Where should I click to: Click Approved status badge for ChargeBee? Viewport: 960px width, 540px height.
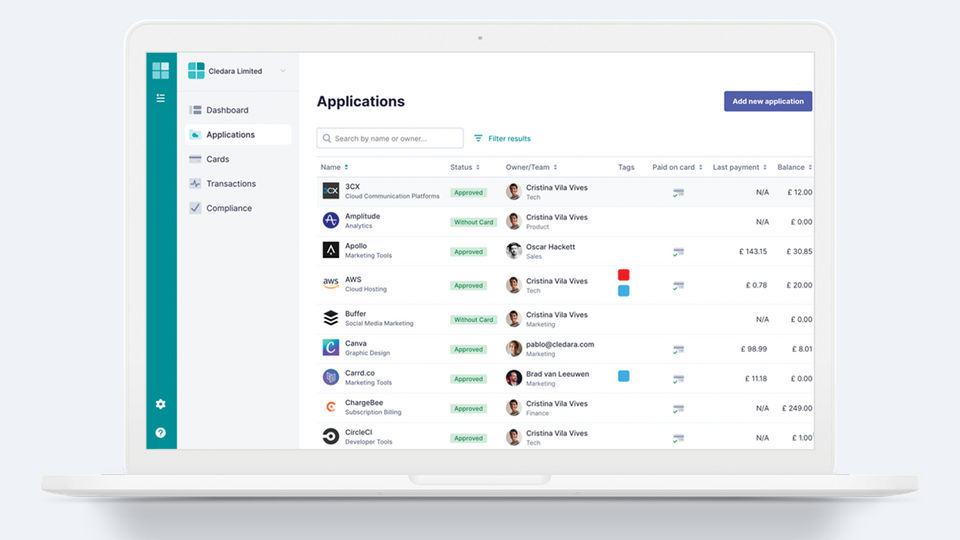pyautogui.click(x=468, y=408)
